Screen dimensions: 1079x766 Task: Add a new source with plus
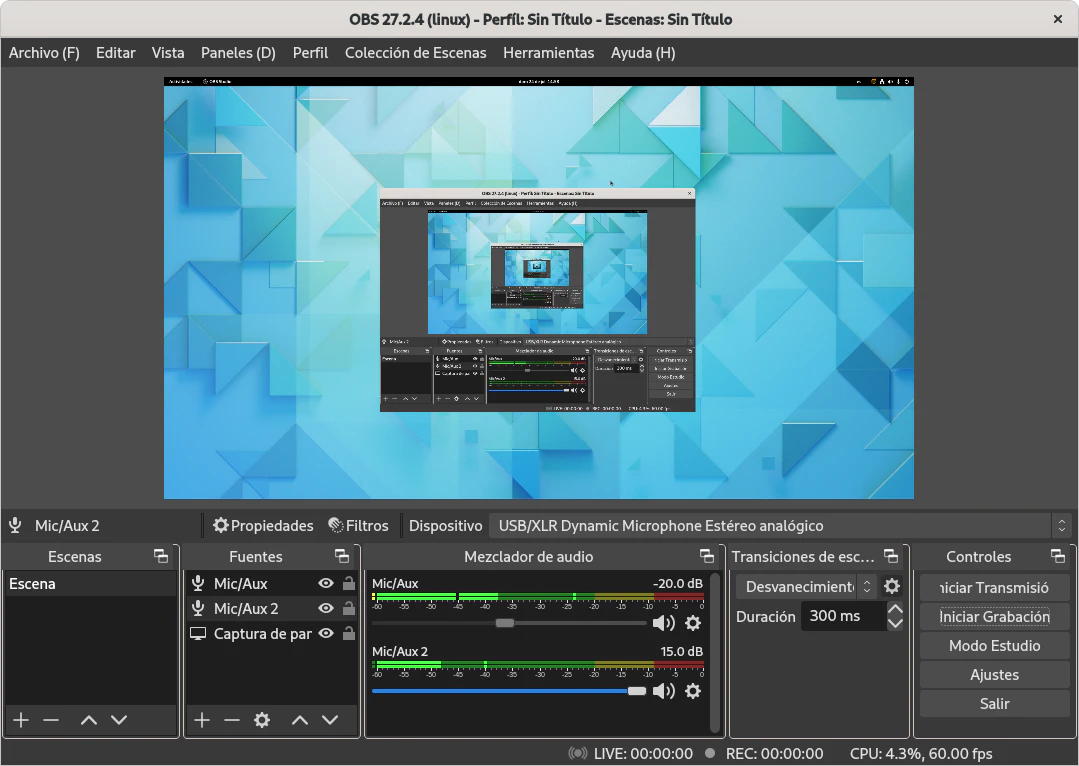pos(202,720)
